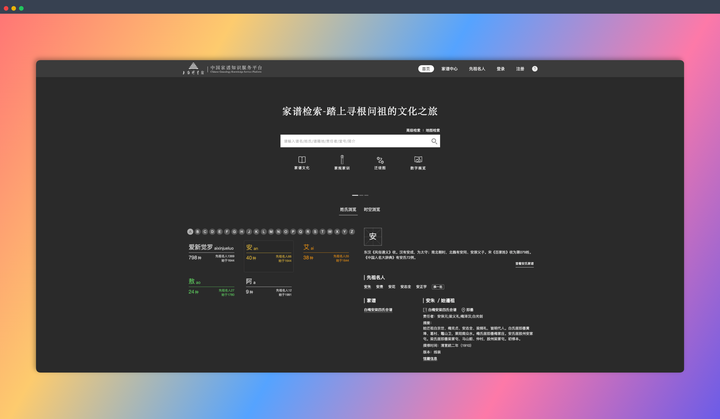The height and width of the screenshot is (419, 720).
Task: Select letter S in the surname index
Action: click(x=315, y=232)
